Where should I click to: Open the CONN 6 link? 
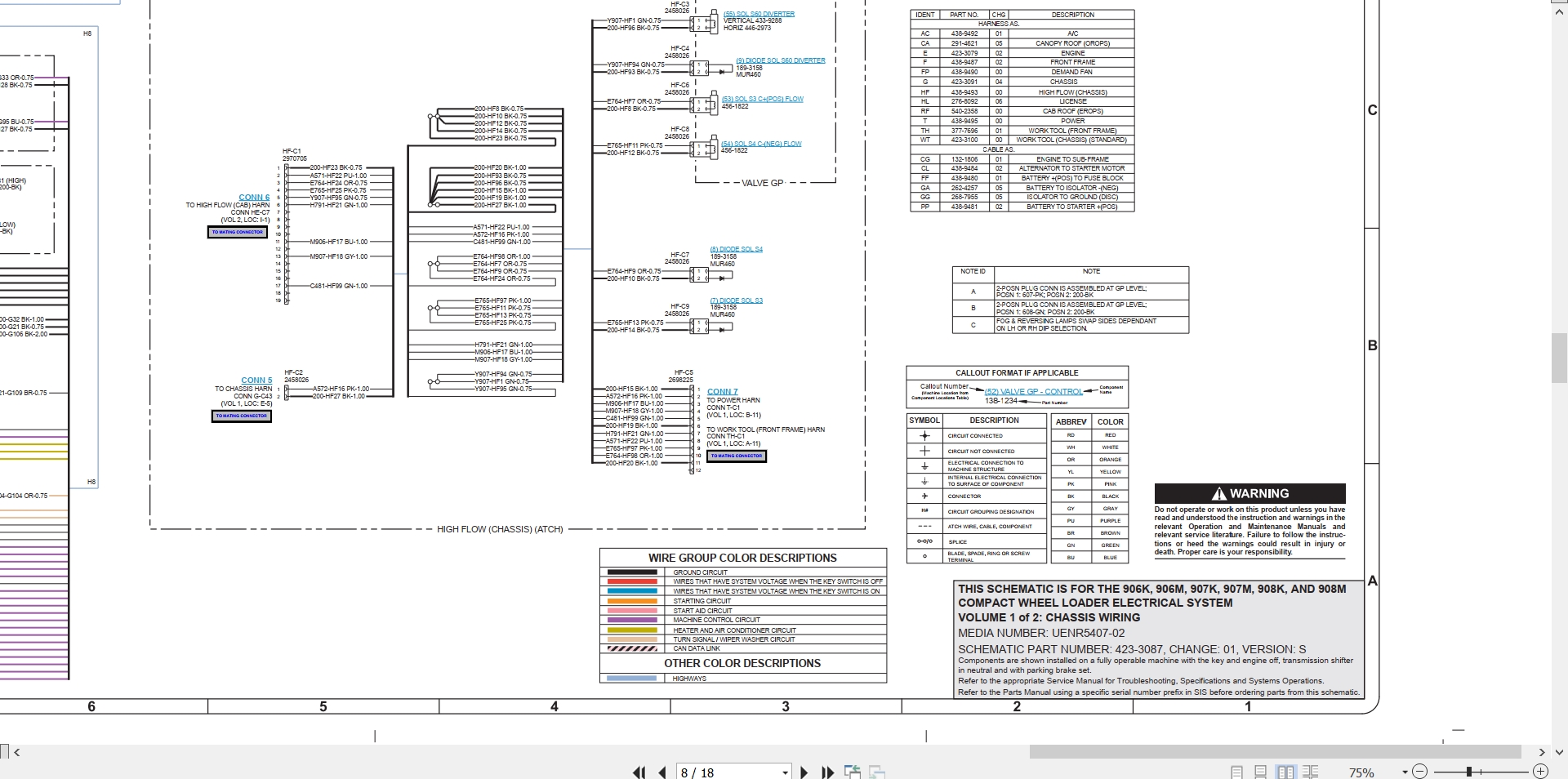(254, 198)
